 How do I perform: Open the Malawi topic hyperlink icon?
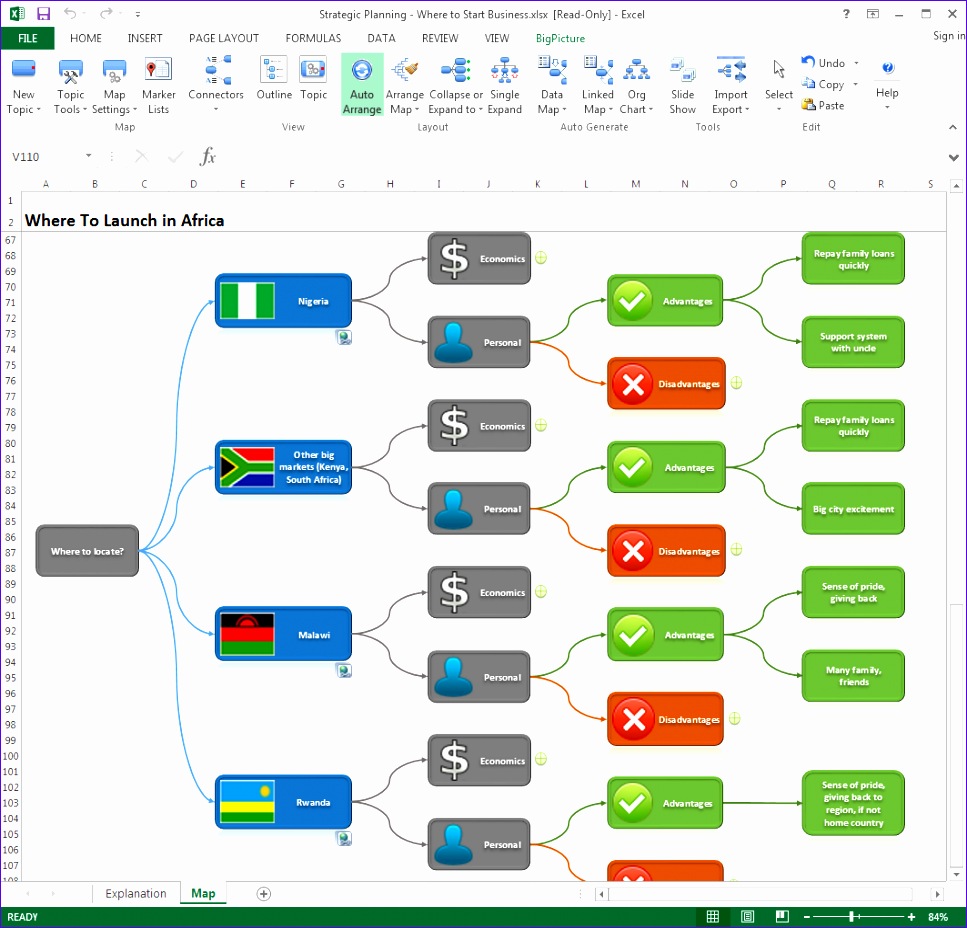coord(344,670)
